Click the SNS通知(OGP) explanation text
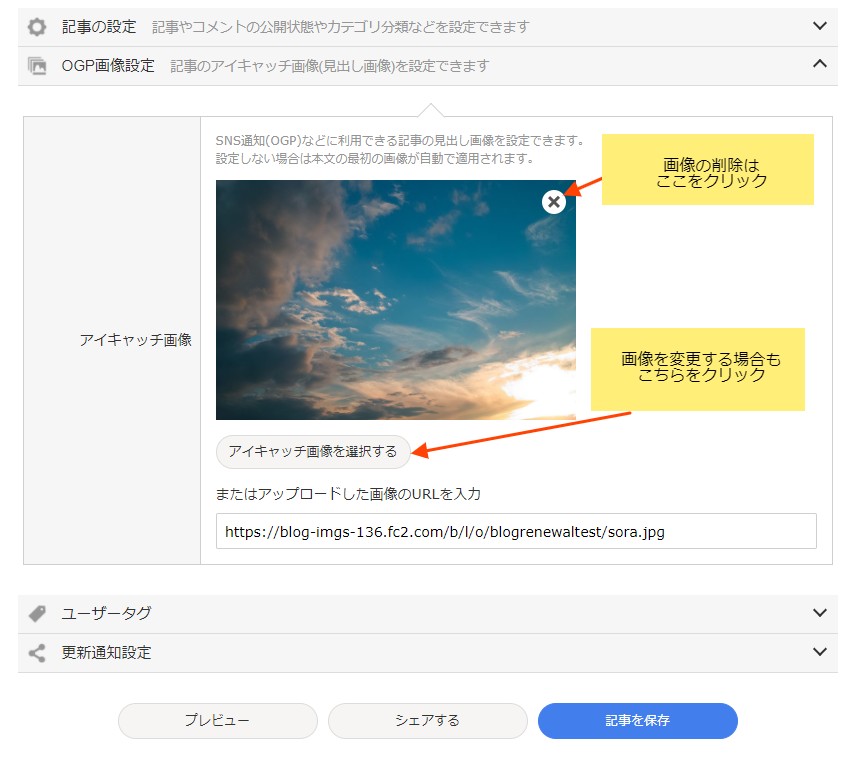The width and height of the screenshot is (860, 759). click(x=400, y=150)
